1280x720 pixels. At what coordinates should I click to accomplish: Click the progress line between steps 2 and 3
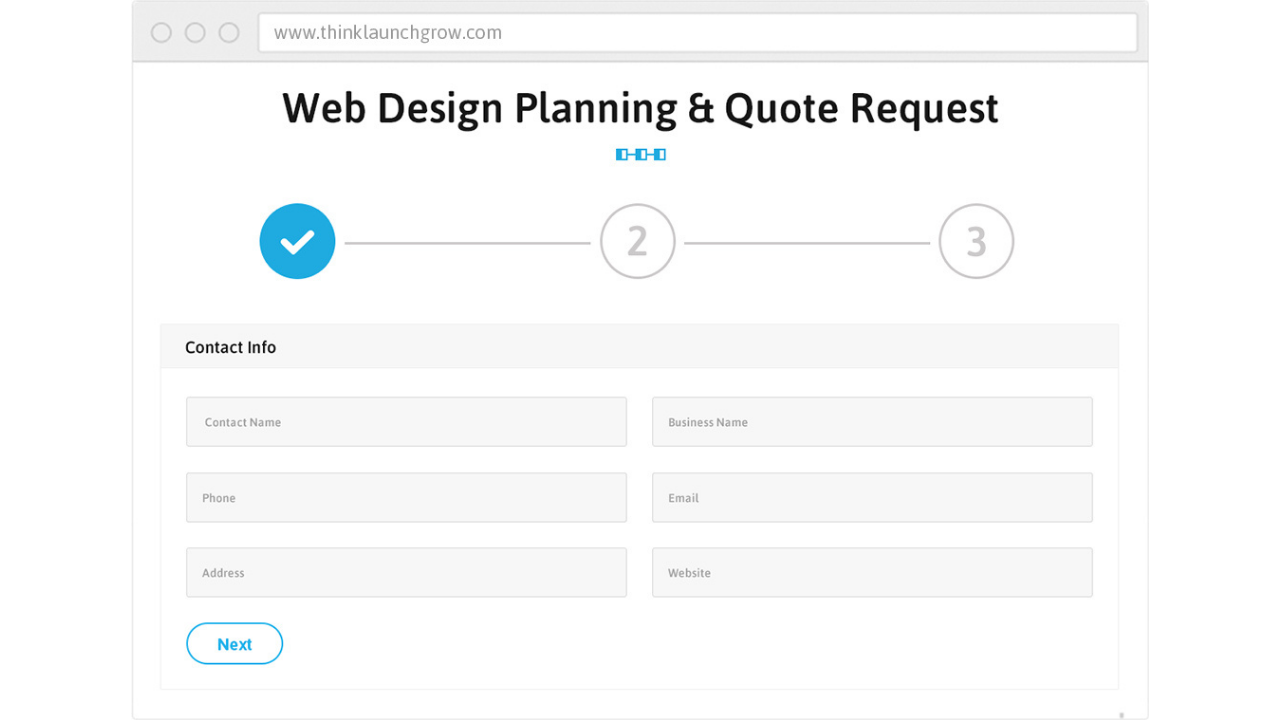click(807, 243)
